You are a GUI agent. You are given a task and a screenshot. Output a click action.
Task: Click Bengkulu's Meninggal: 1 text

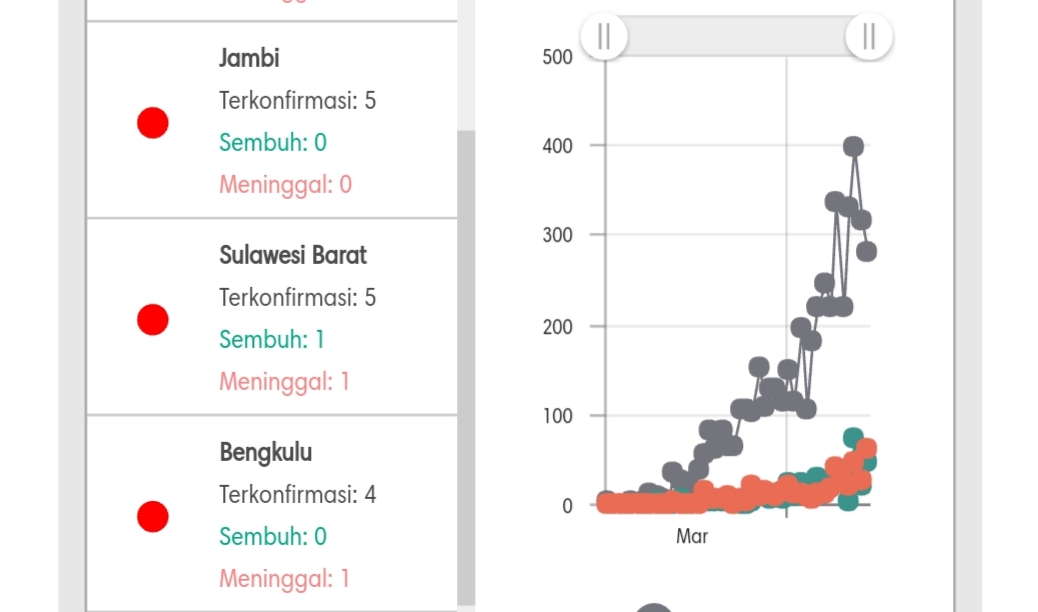(284, 579)
